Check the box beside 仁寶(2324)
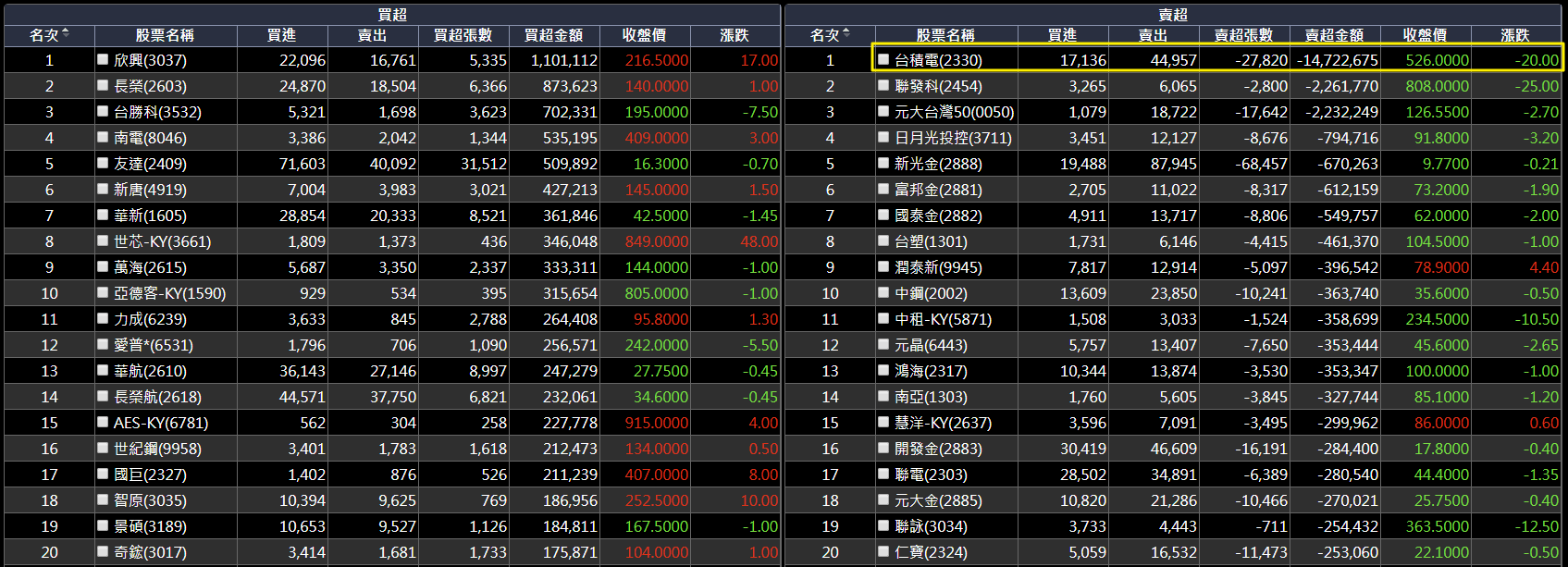Screen dimensions: 1568x567 point(883,551)
